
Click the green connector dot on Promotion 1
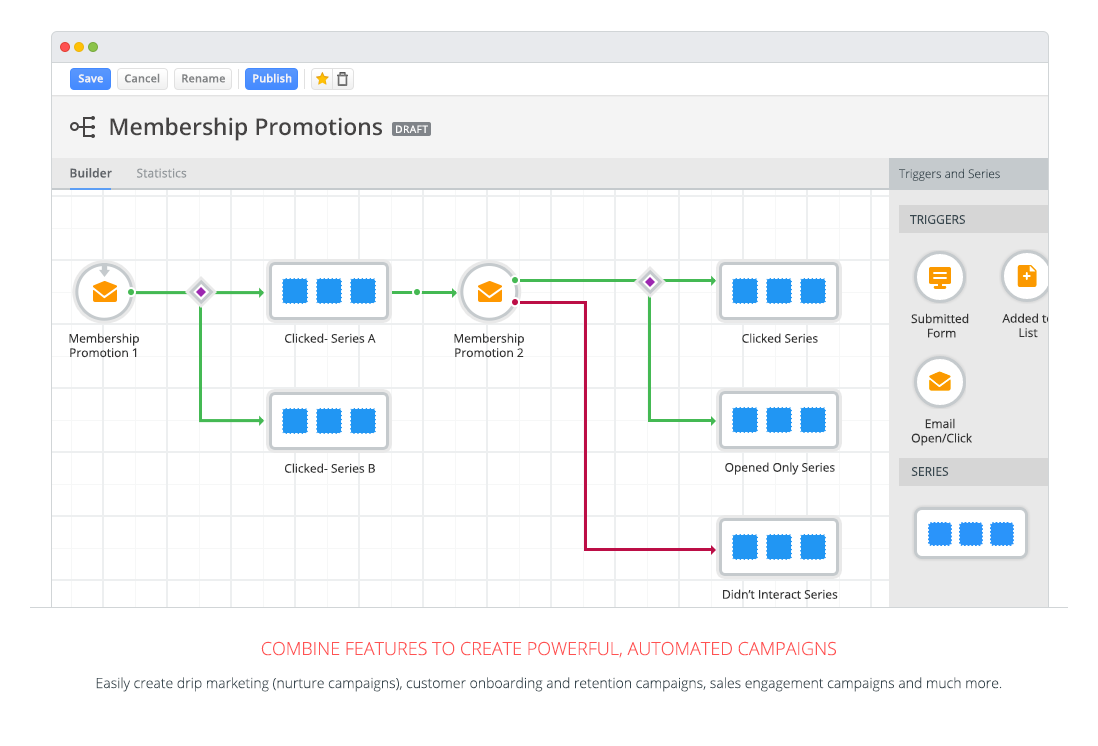pos(131,292)
